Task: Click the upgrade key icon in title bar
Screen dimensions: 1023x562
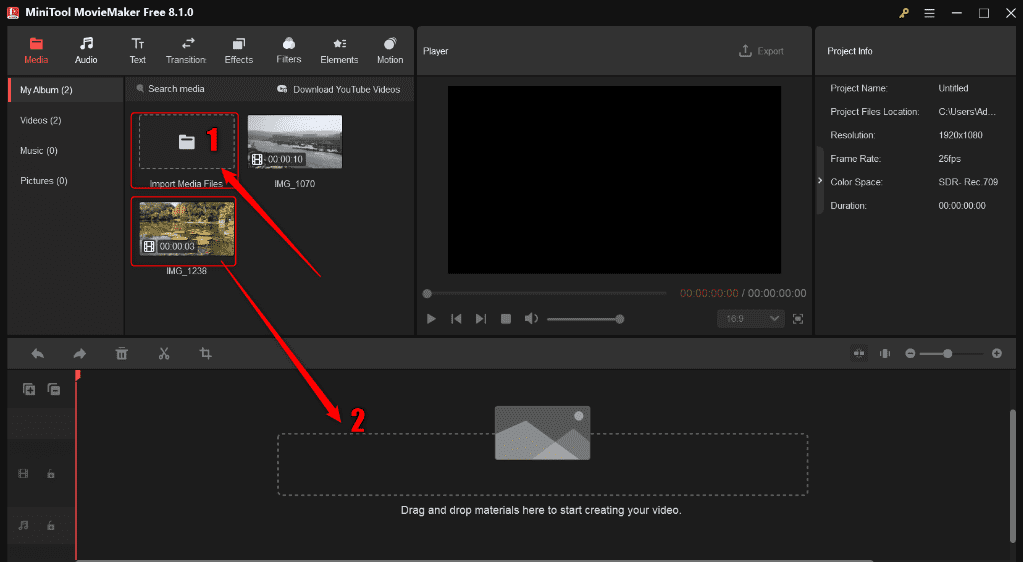Action: coord(904,13)
